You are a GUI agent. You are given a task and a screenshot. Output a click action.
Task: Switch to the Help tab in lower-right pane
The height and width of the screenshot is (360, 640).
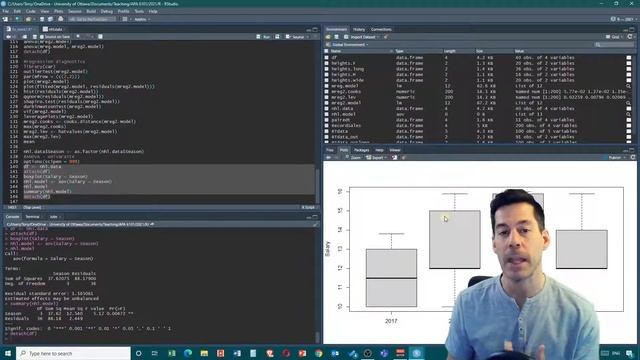pos(379,150)
